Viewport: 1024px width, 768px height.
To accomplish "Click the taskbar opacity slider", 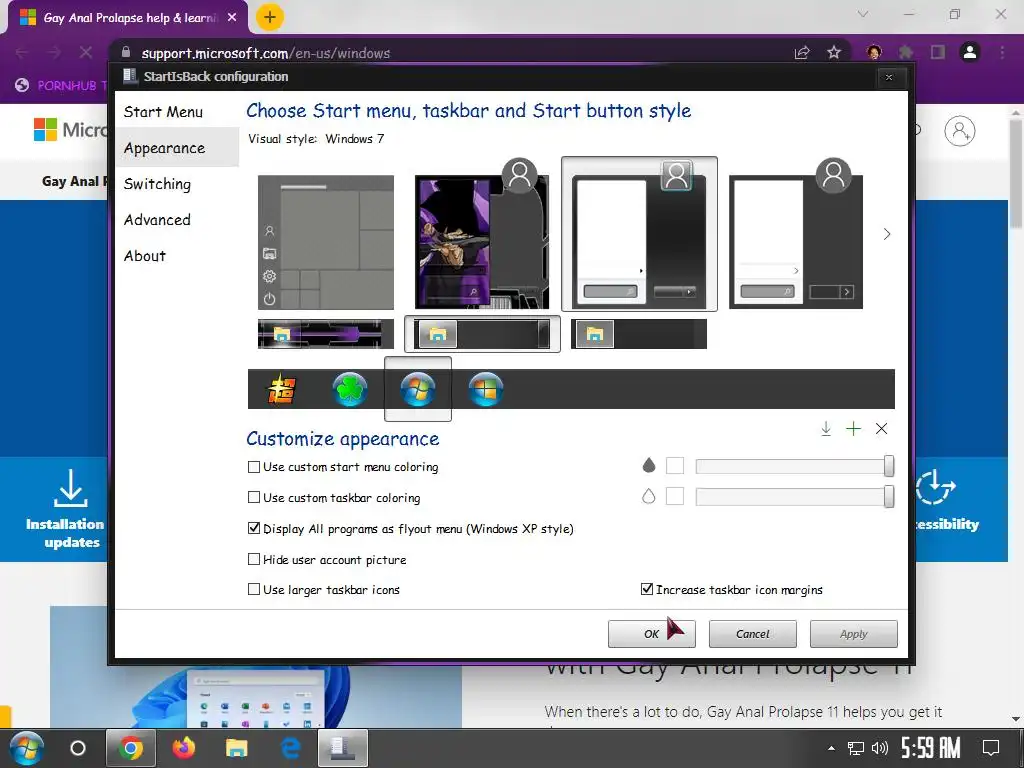I will click(x=795, y=497).
